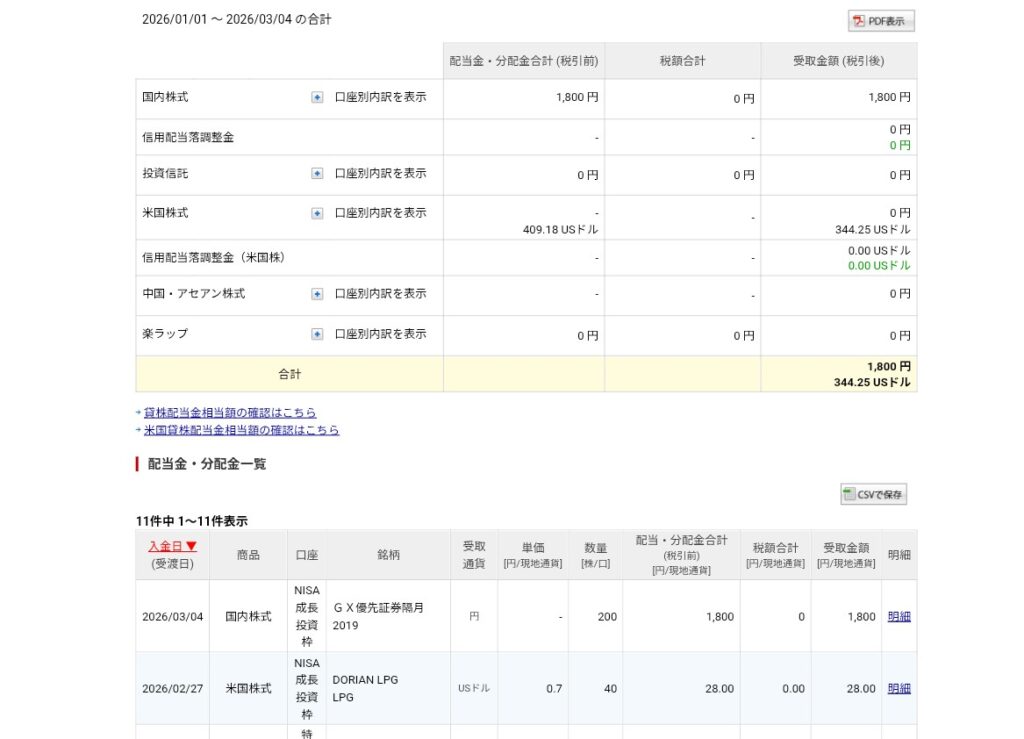The height and width of the screenshot is (739, 1024).
Task: Show 口座別内訳を表示 for 国内株式 row
Action: click(380, 98)
